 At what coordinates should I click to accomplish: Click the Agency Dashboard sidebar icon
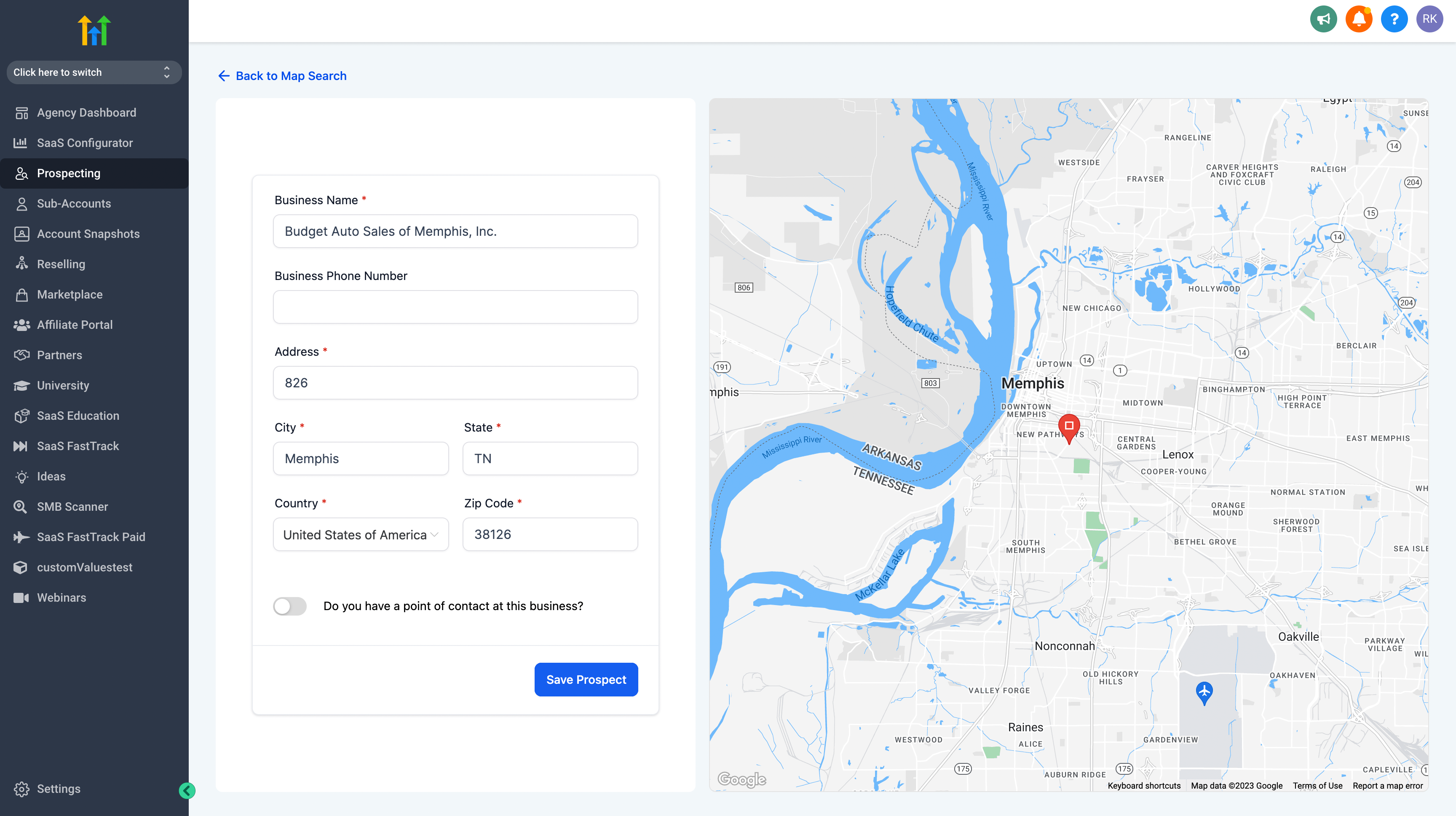(x=21, y=113)
